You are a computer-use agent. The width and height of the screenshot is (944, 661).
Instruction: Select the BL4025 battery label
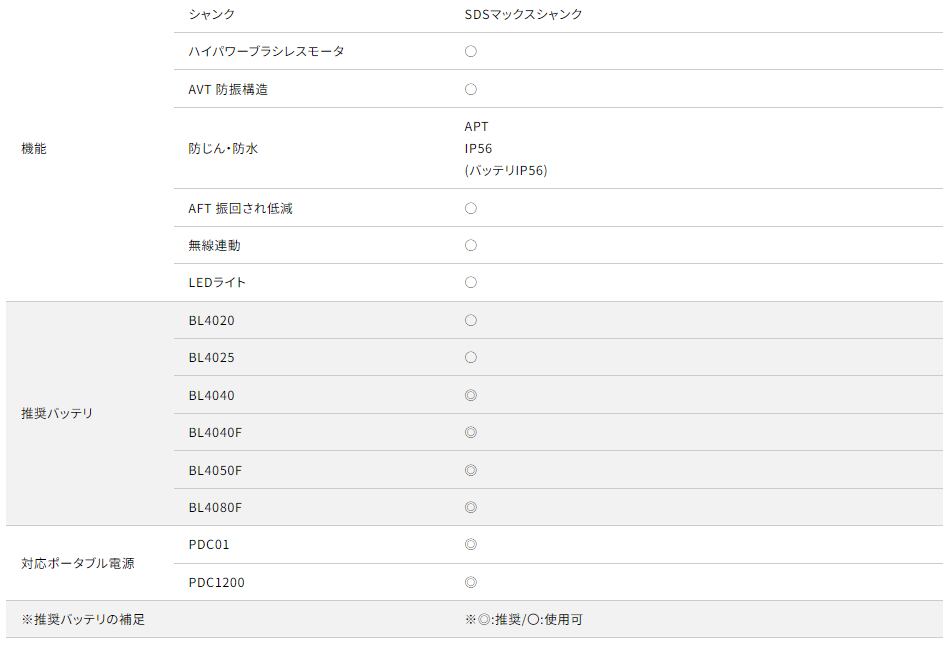pyautogui.click(x=211, y=357)
